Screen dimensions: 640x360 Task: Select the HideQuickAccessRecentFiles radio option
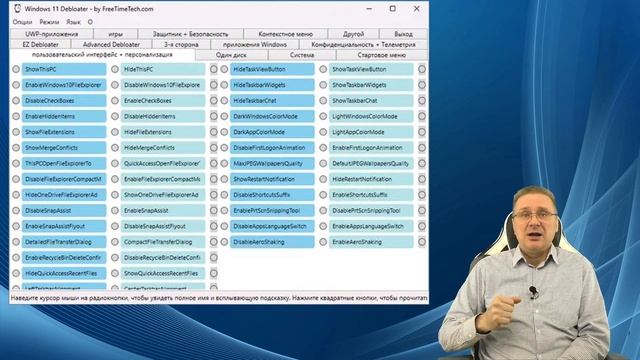pyautogui.click(x=16, y=273)
